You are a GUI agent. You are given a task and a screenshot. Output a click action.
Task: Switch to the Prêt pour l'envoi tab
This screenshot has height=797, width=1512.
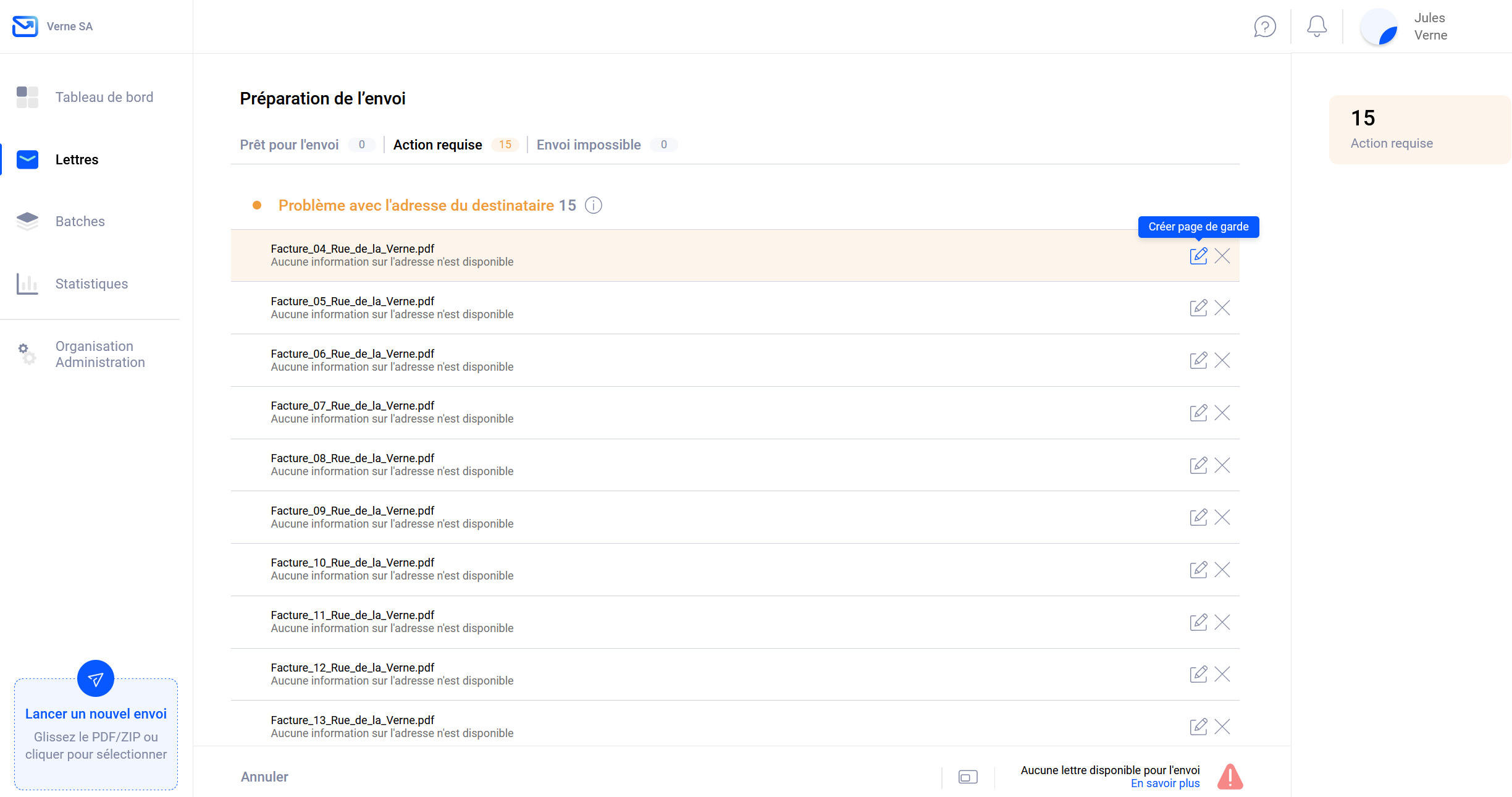coord(289,145)
